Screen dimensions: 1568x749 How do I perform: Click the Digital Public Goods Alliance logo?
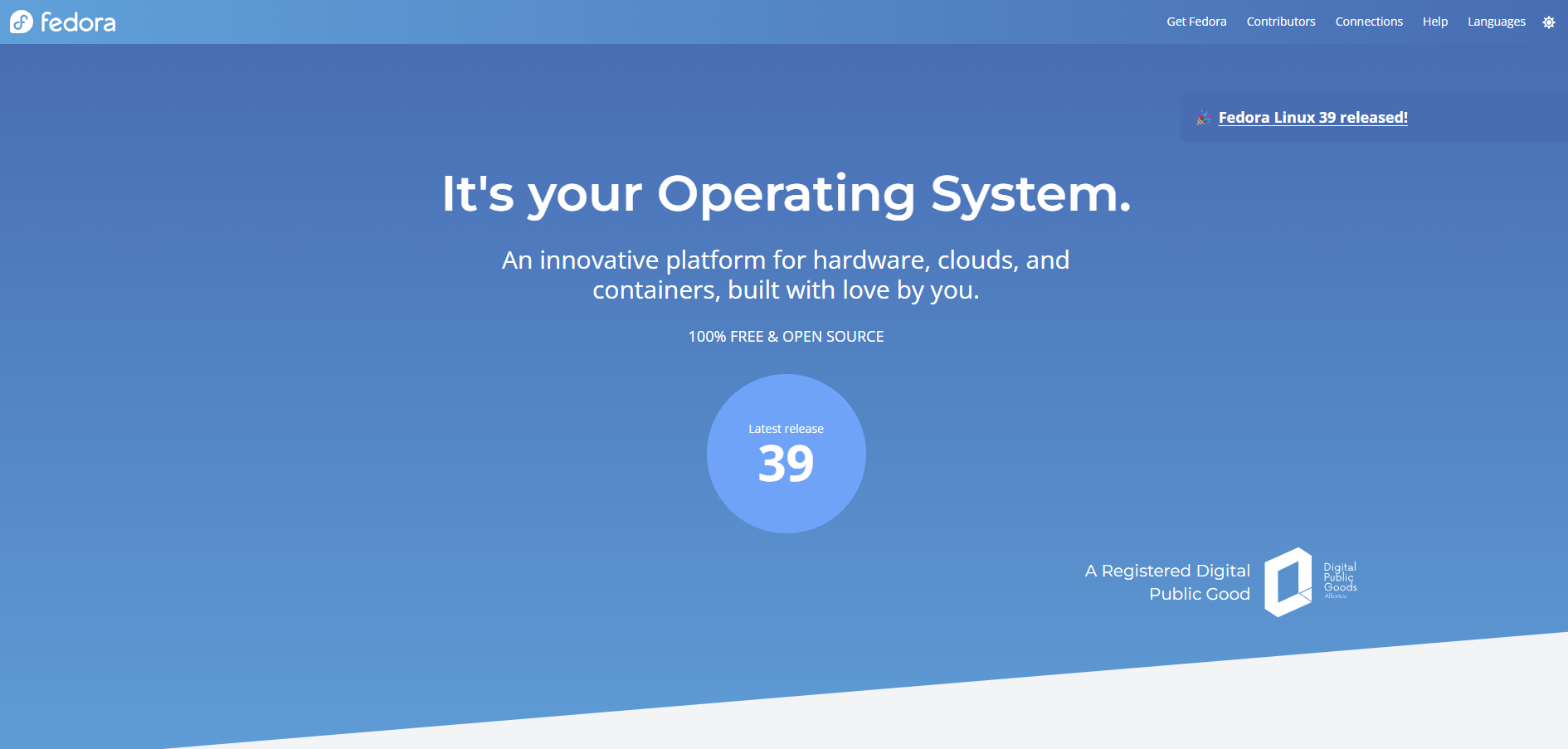(x=1310, y=582)
